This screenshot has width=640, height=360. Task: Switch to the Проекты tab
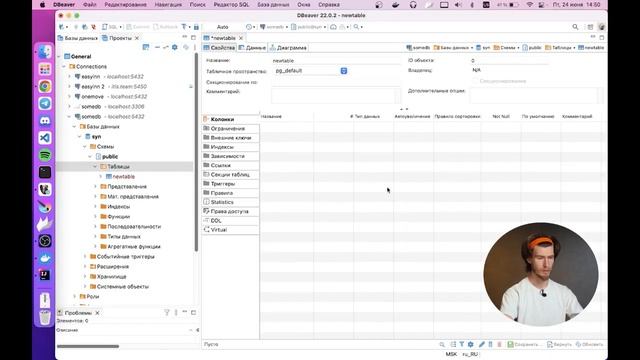coord(117,38)
